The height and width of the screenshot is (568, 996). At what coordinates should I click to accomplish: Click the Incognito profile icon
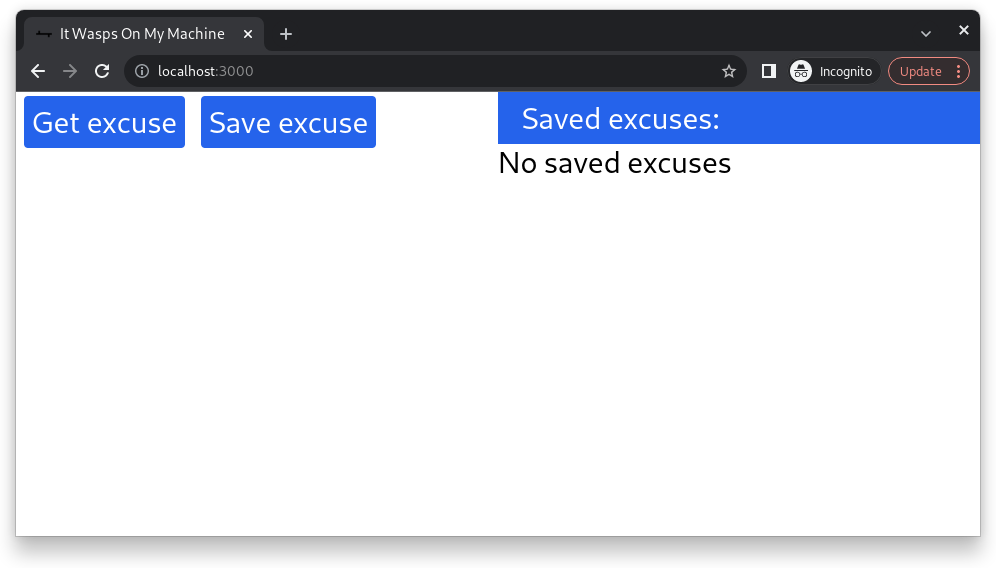click(x=801, y=71)
